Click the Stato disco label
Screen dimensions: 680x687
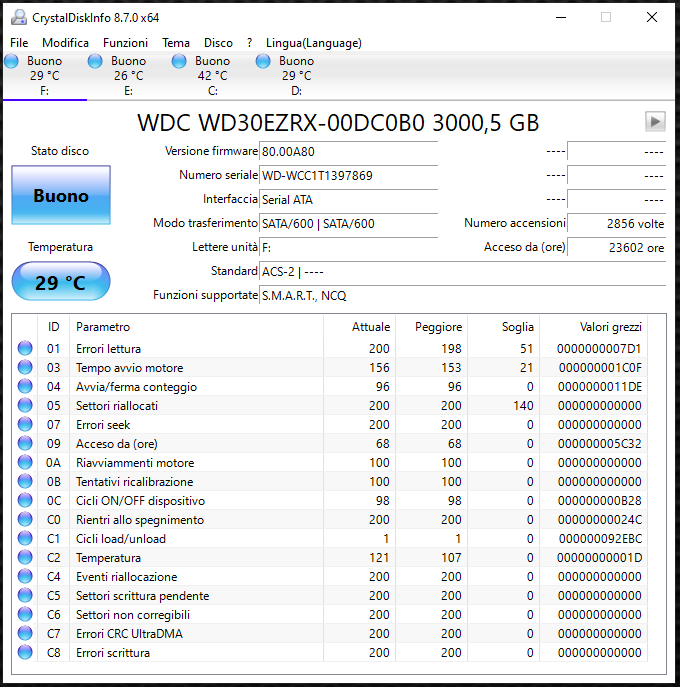[60, 151]
